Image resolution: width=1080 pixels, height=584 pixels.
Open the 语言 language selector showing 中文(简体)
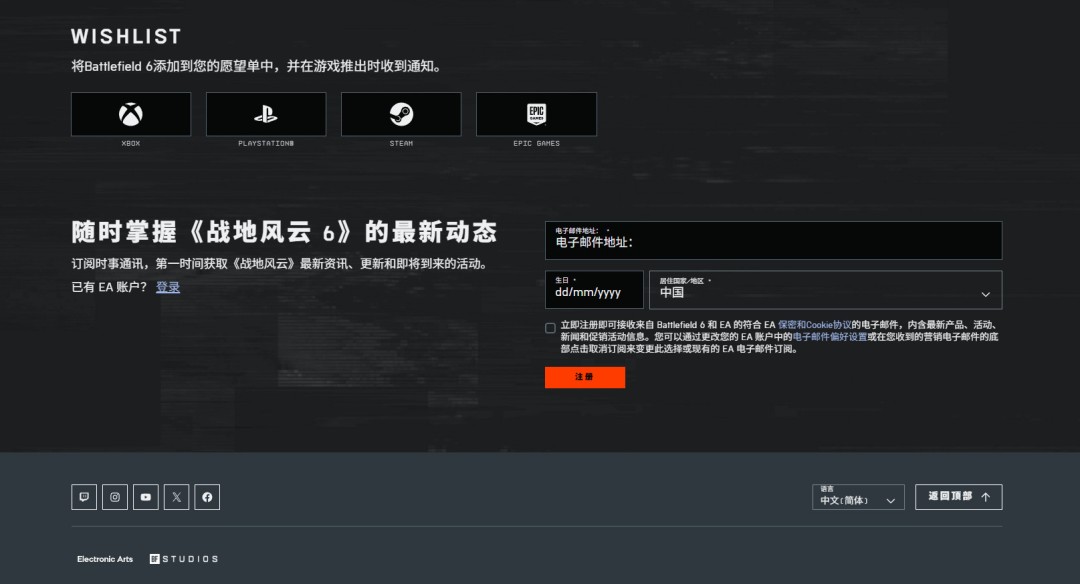coord(856,497)
